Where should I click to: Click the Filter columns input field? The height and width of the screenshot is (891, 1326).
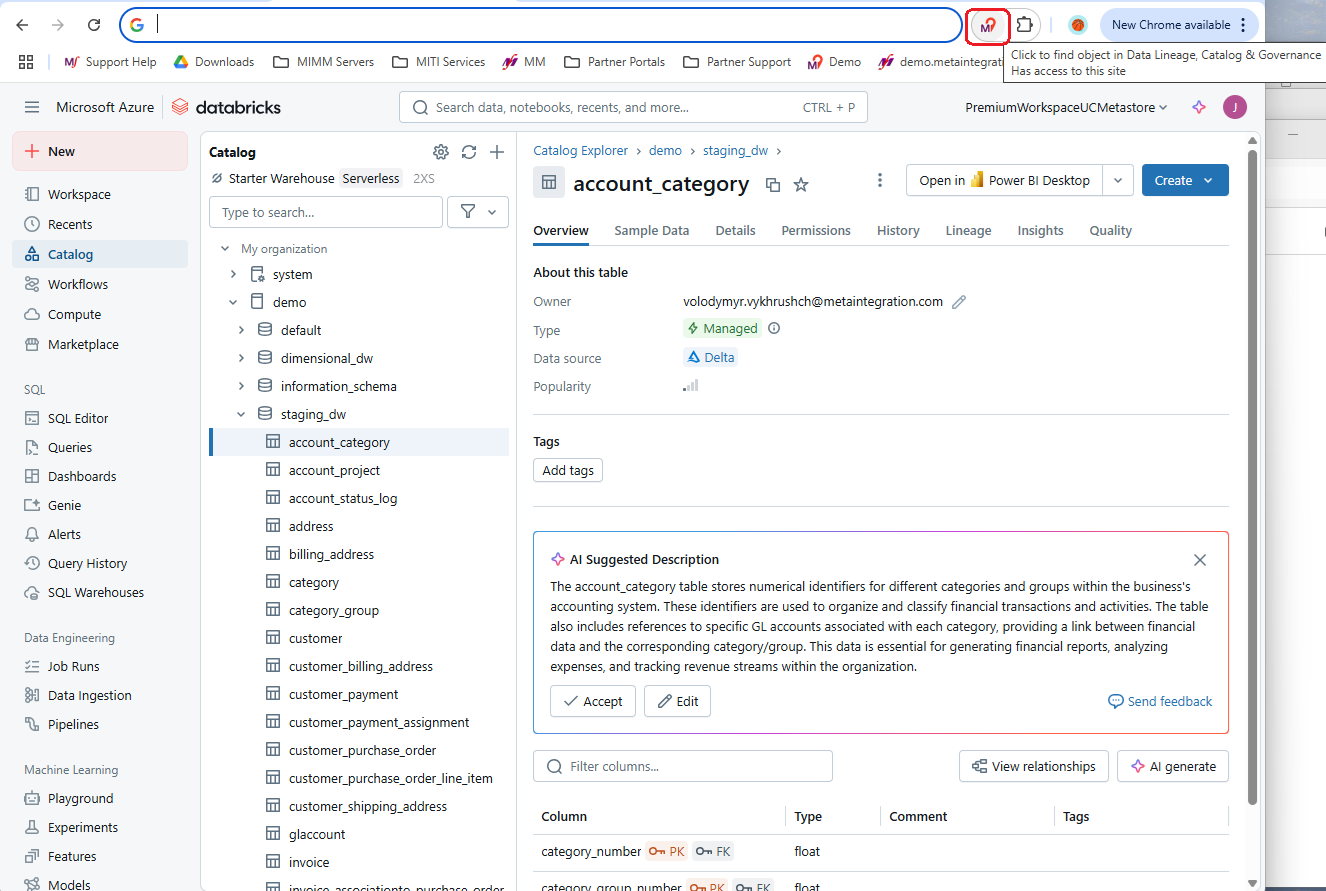click(x=690, y=766)
